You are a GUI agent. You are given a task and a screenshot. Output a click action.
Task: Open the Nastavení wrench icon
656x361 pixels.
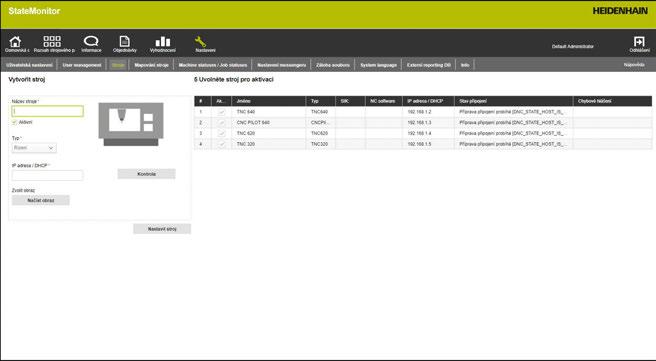click(200, 41)
